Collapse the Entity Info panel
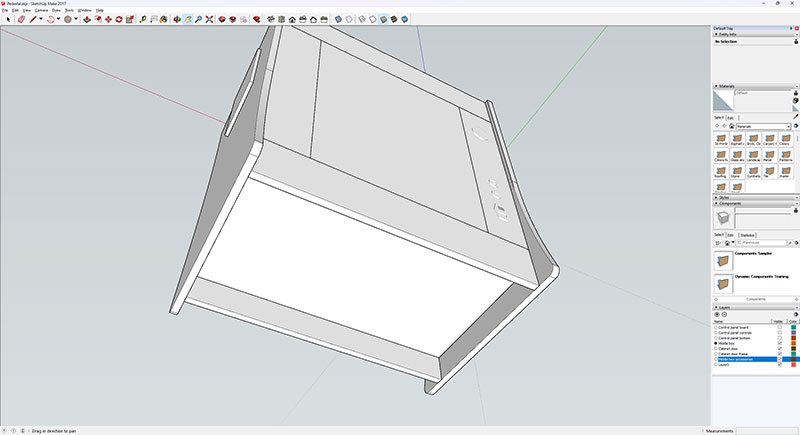The image size is (800, 435). click(x=716, y=34)
